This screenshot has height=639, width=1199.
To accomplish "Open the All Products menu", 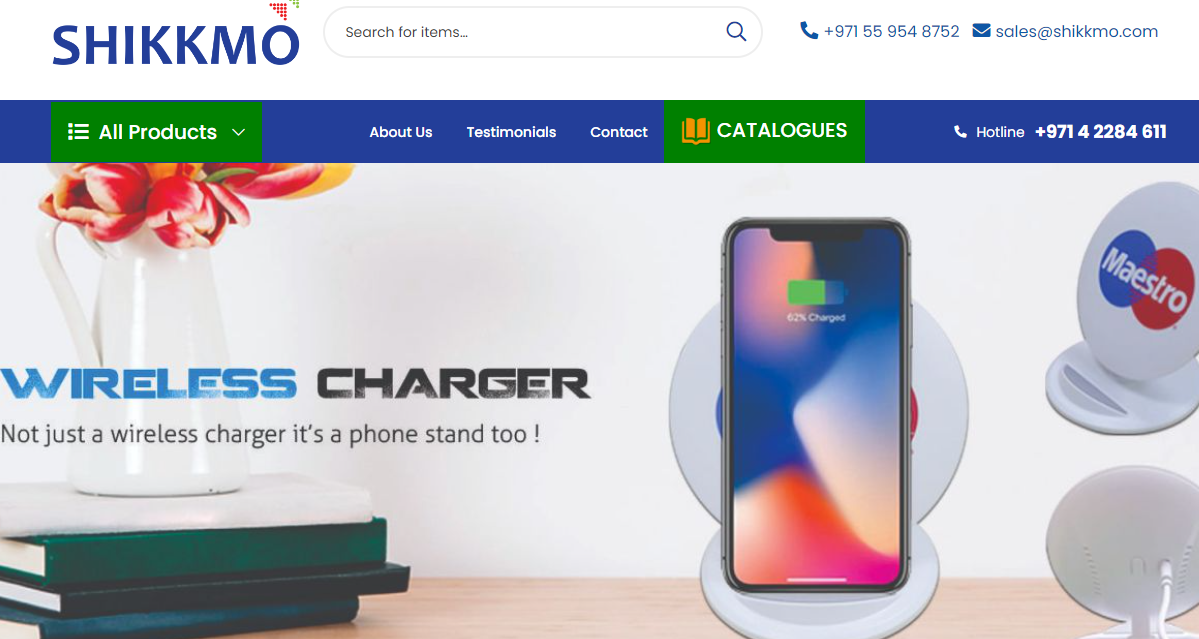I will 157,131.
